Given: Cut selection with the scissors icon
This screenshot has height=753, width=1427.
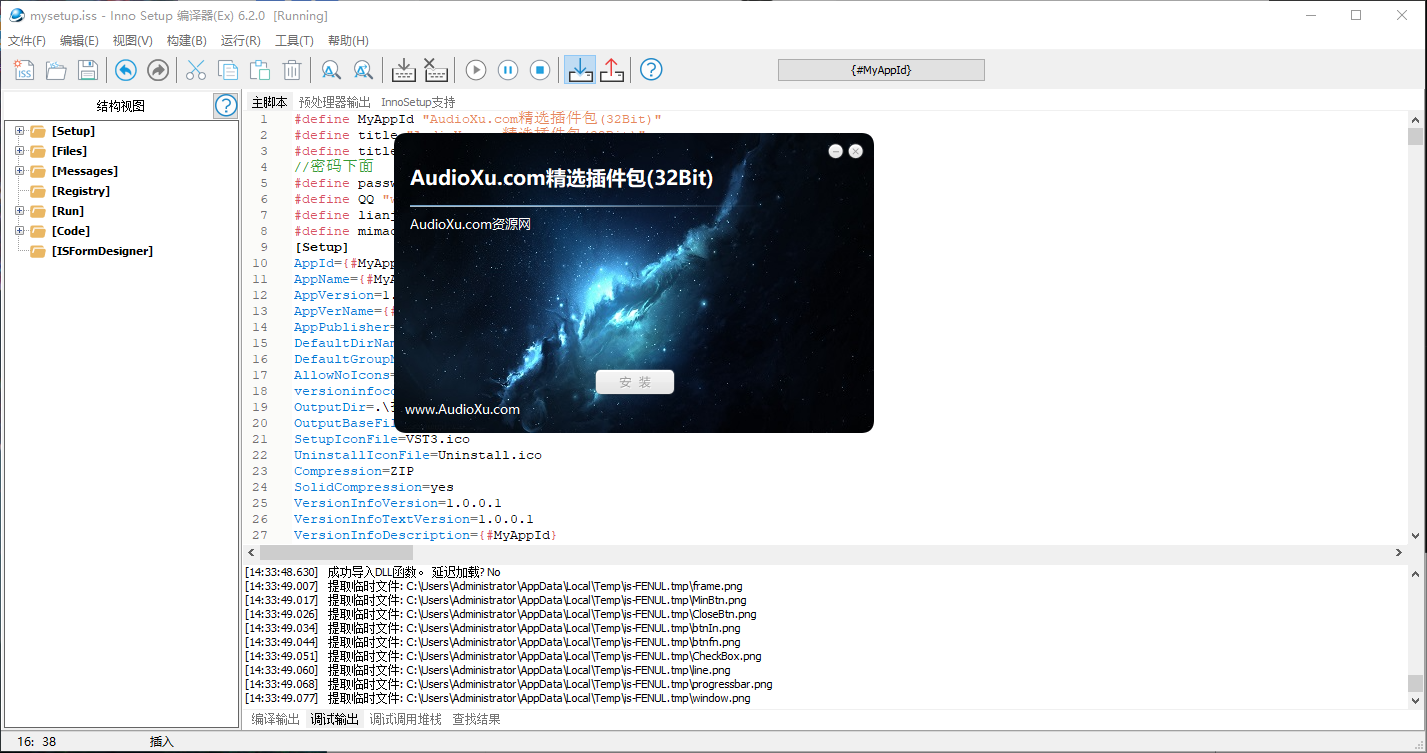Looking at the screenshot, I should point(196,70).
